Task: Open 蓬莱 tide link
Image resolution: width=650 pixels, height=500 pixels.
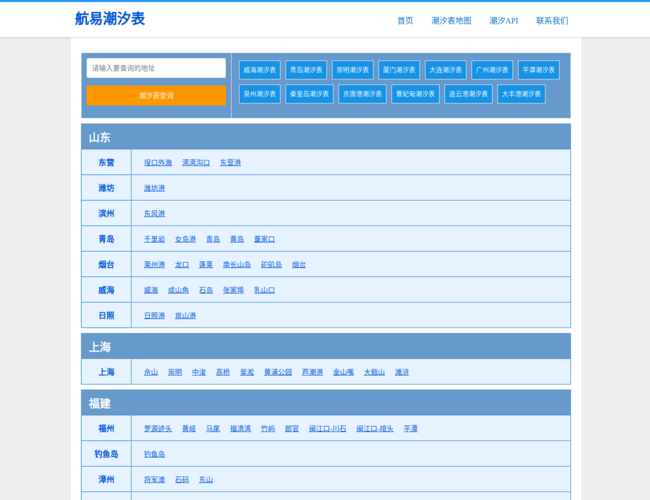Action: pyautogui.click(x=206, y=265)
